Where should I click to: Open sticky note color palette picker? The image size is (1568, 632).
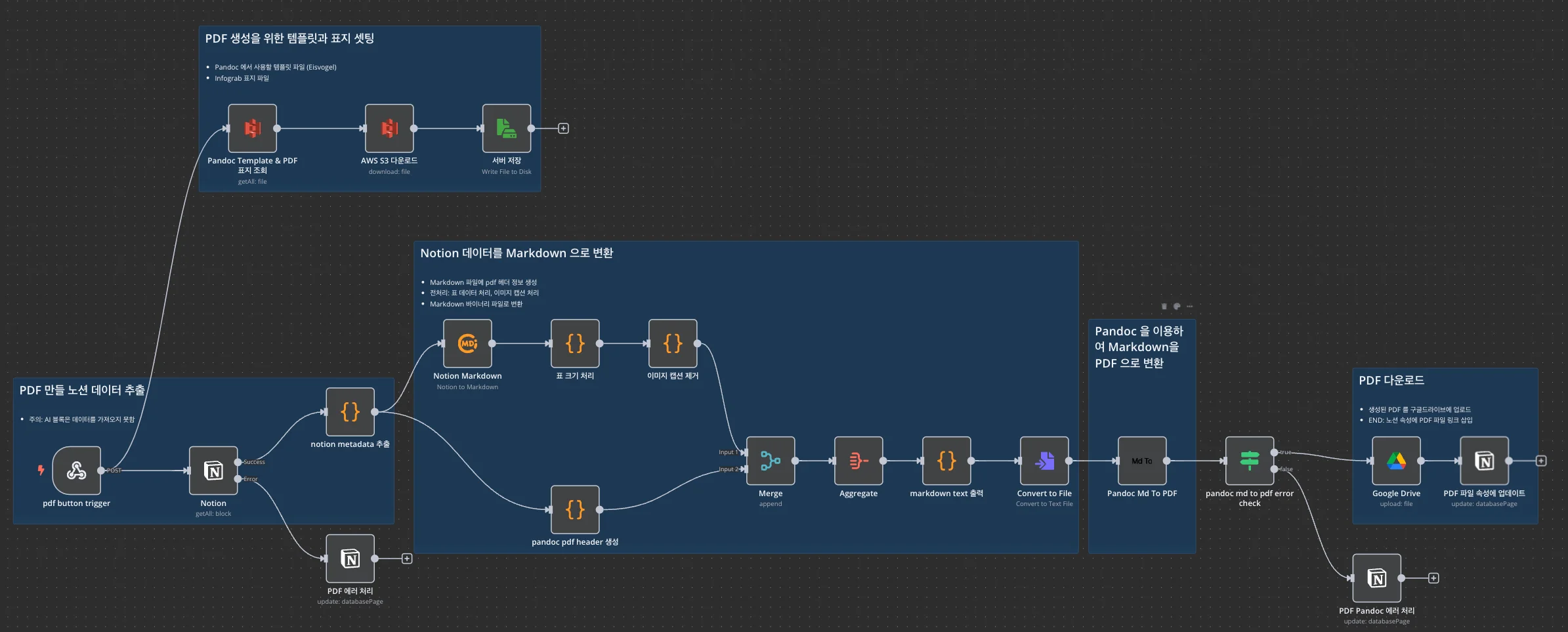[x=1177, y=306]
